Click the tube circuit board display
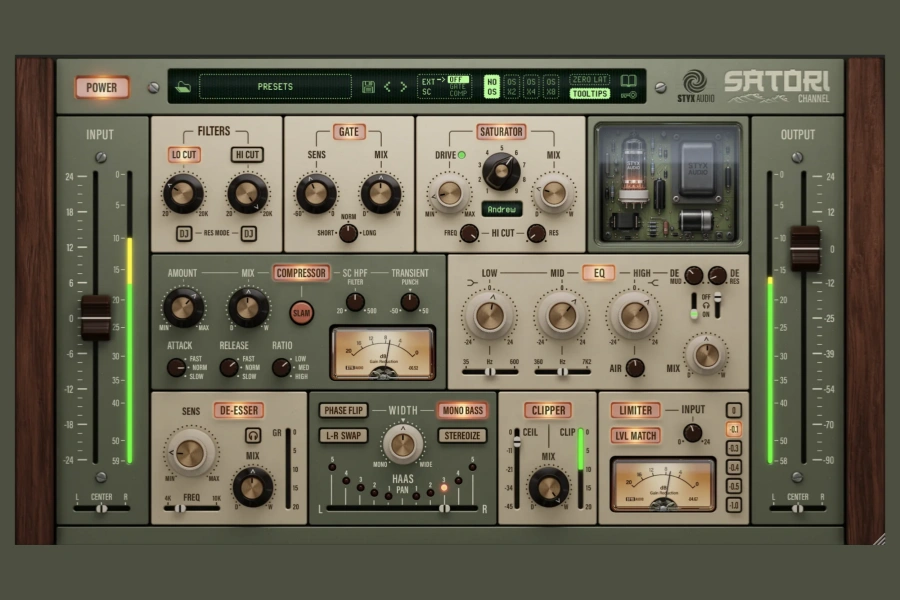The width and height of the screenshot is (900, 600). (x=668, y=184)
